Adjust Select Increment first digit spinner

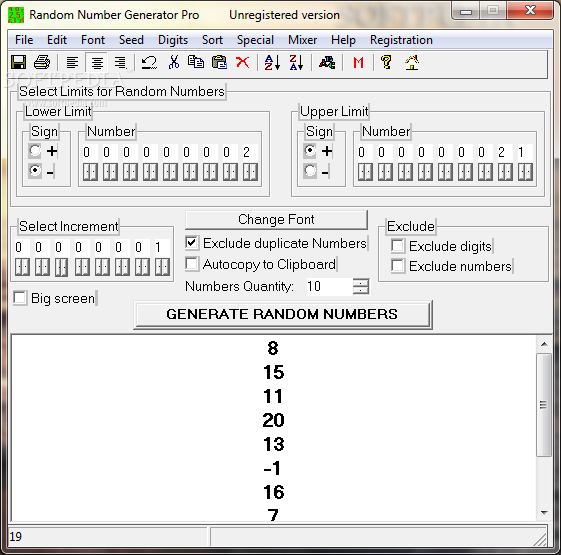click(x=22, y=267)
